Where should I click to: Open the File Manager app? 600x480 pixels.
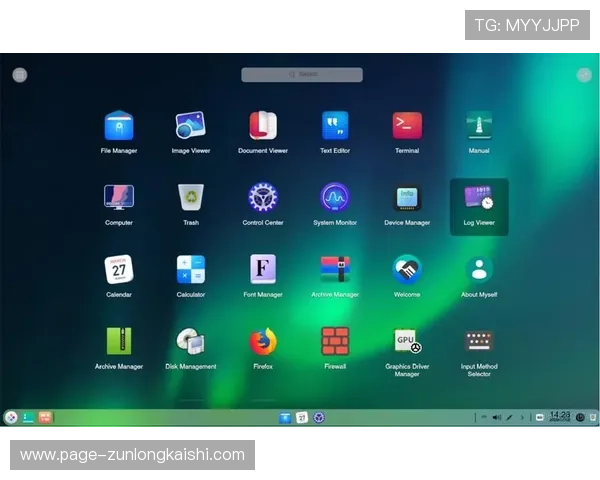pos(119,126)
